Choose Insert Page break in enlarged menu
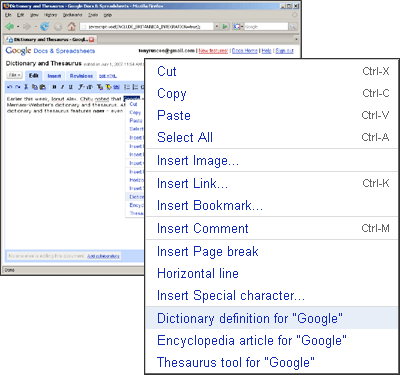 (x=272, y=251)
